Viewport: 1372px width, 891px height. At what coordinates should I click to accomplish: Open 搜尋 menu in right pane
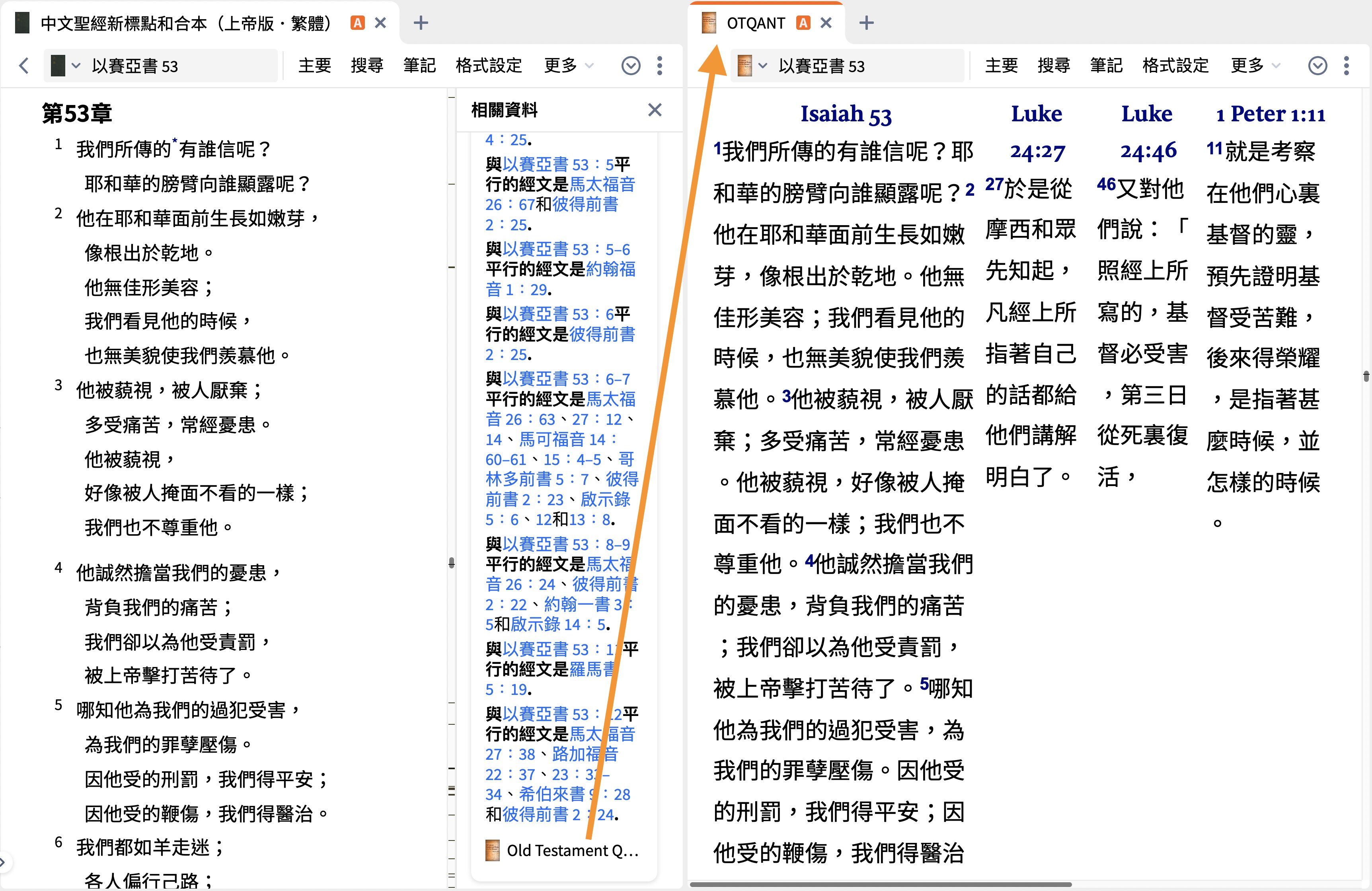(1054, 66)
